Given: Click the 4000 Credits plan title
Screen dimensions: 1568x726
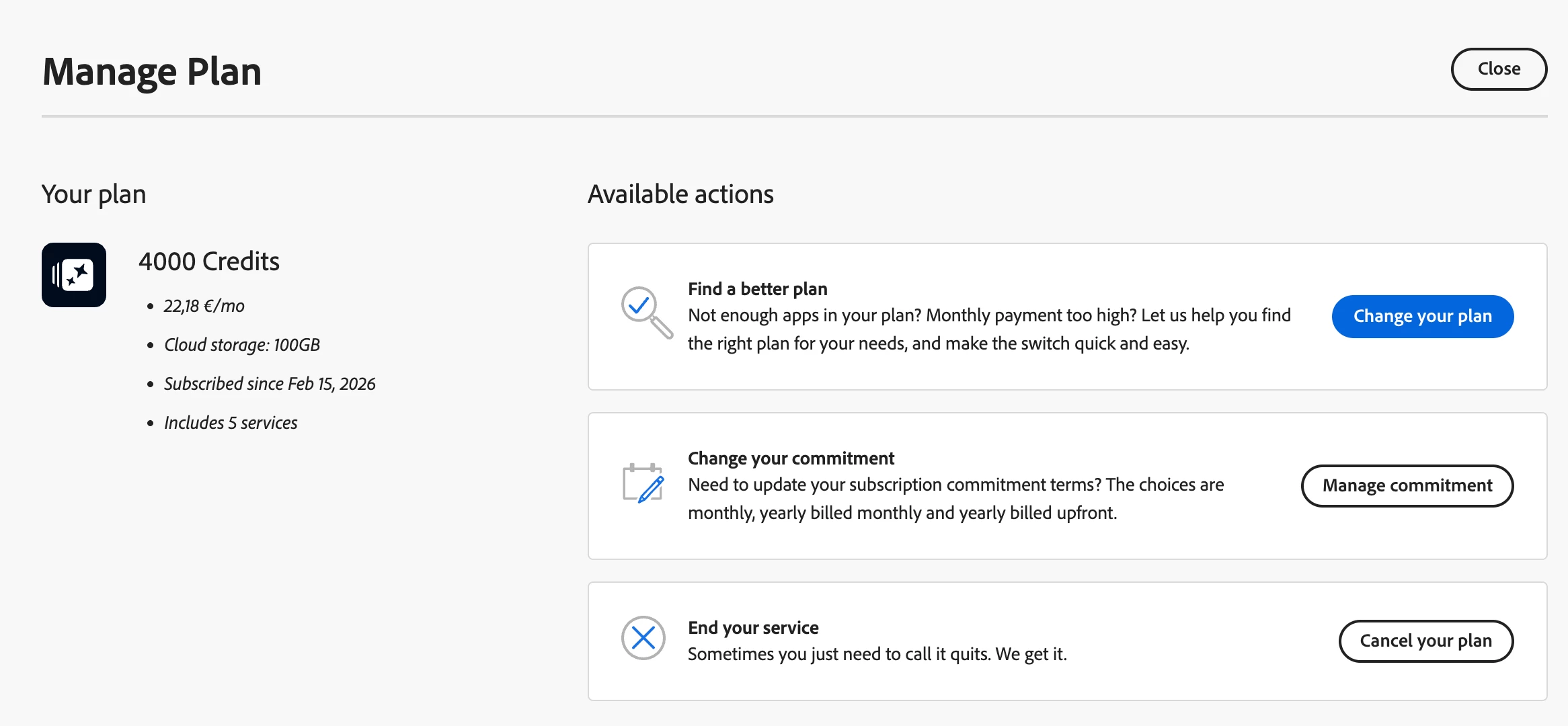Looking at the screenshot, I should (209, 261).
